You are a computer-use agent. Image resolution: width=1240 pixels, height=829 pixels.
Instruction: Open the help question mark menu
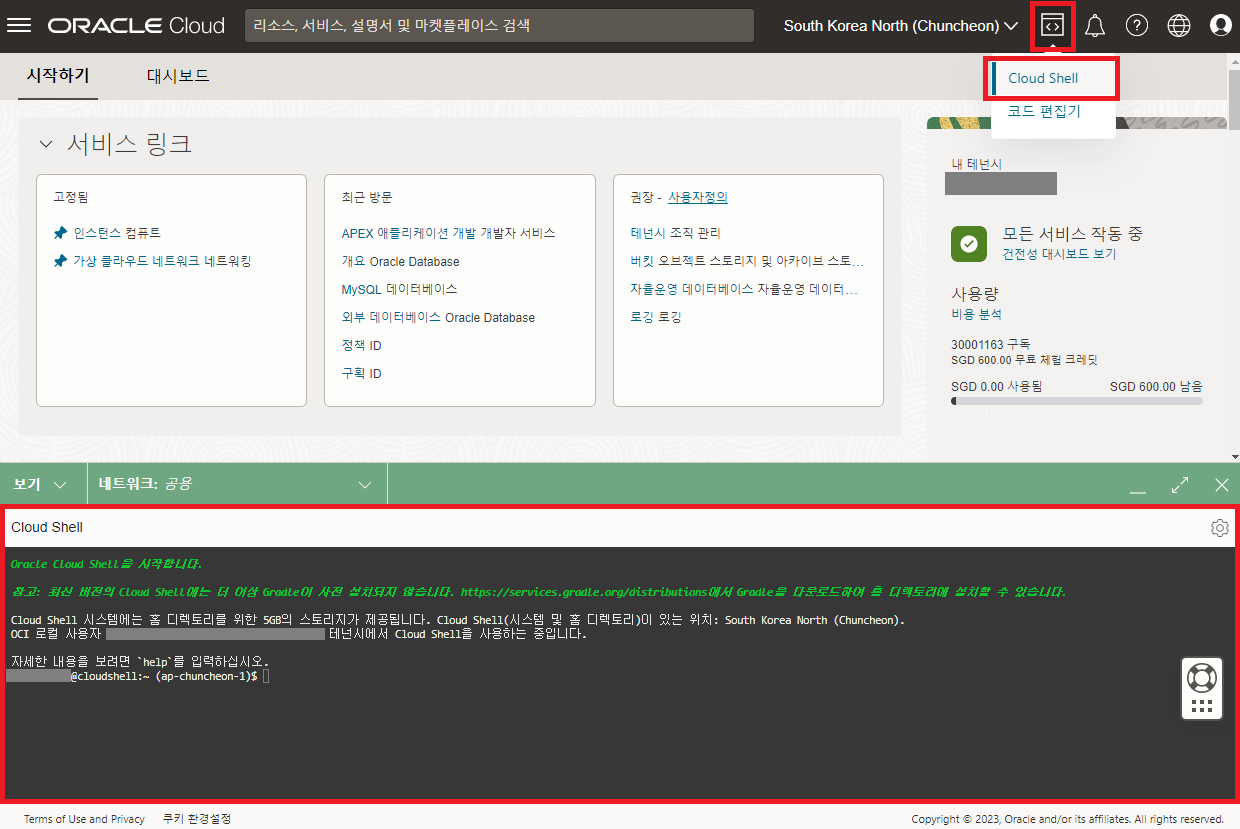coord(1137,26)
